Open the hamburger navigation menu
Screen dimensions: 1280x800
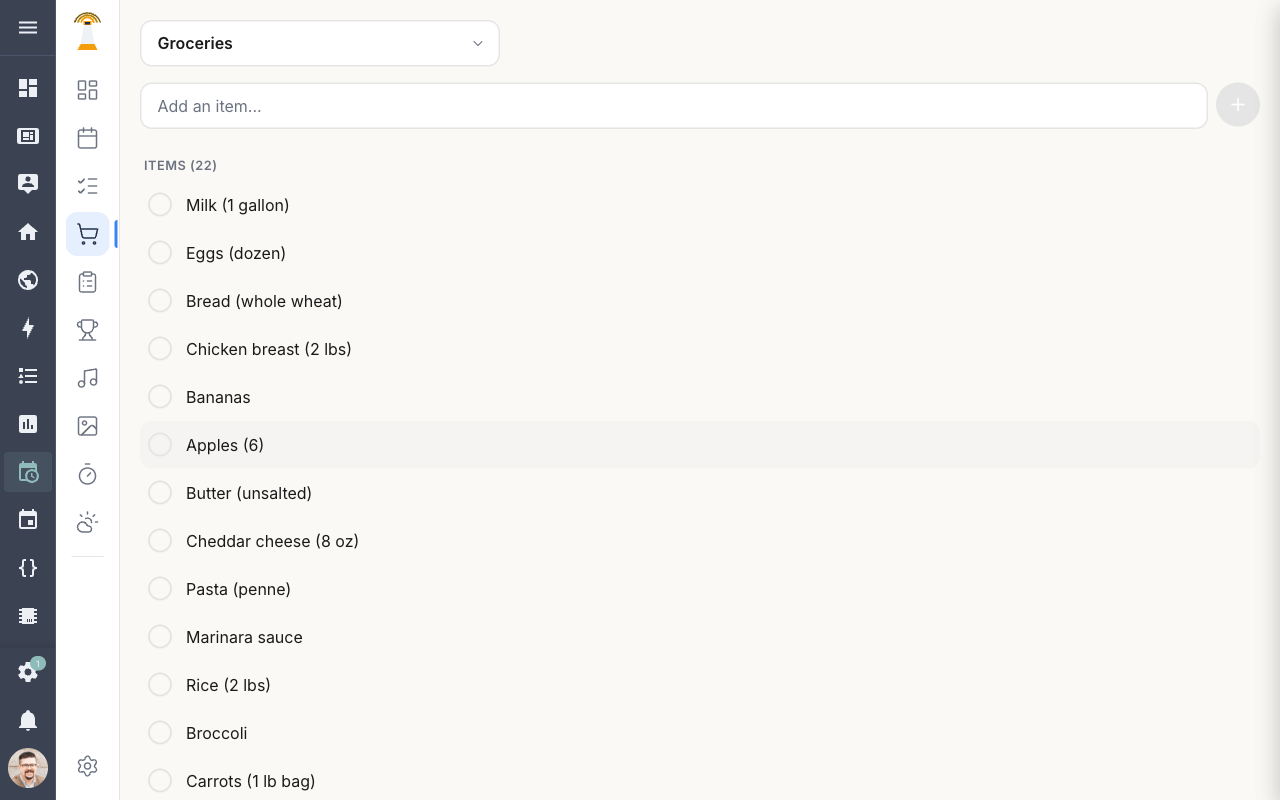pyautogui.click(x=28, y=27)
